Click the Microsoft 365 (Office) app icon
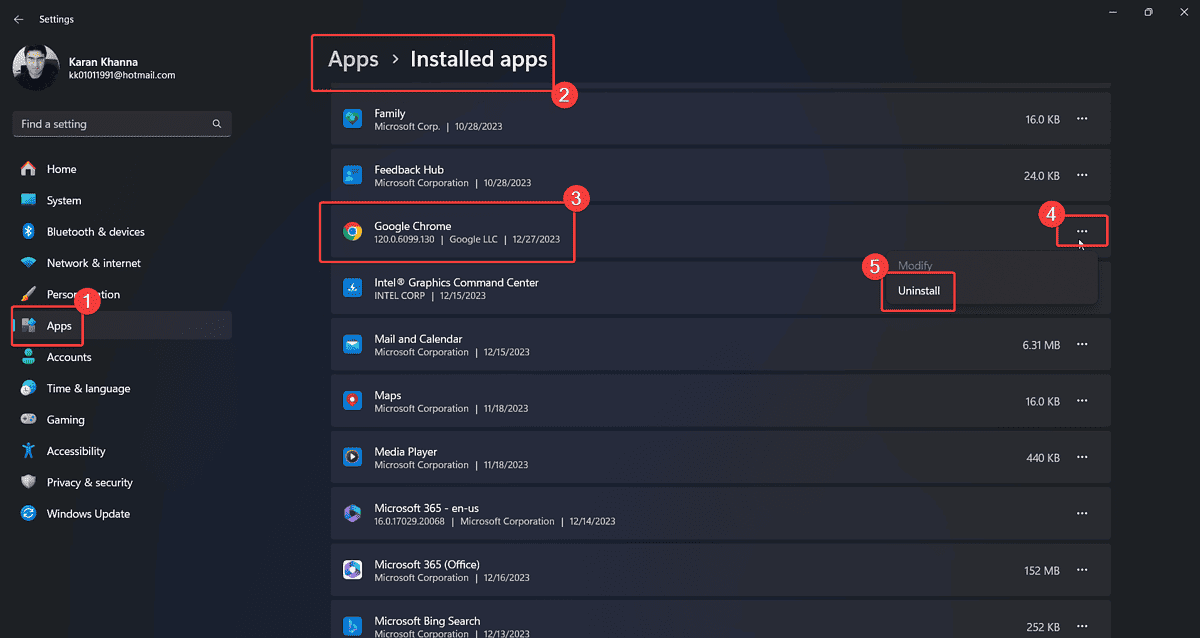1200x638 pixels. coord(352,570)
